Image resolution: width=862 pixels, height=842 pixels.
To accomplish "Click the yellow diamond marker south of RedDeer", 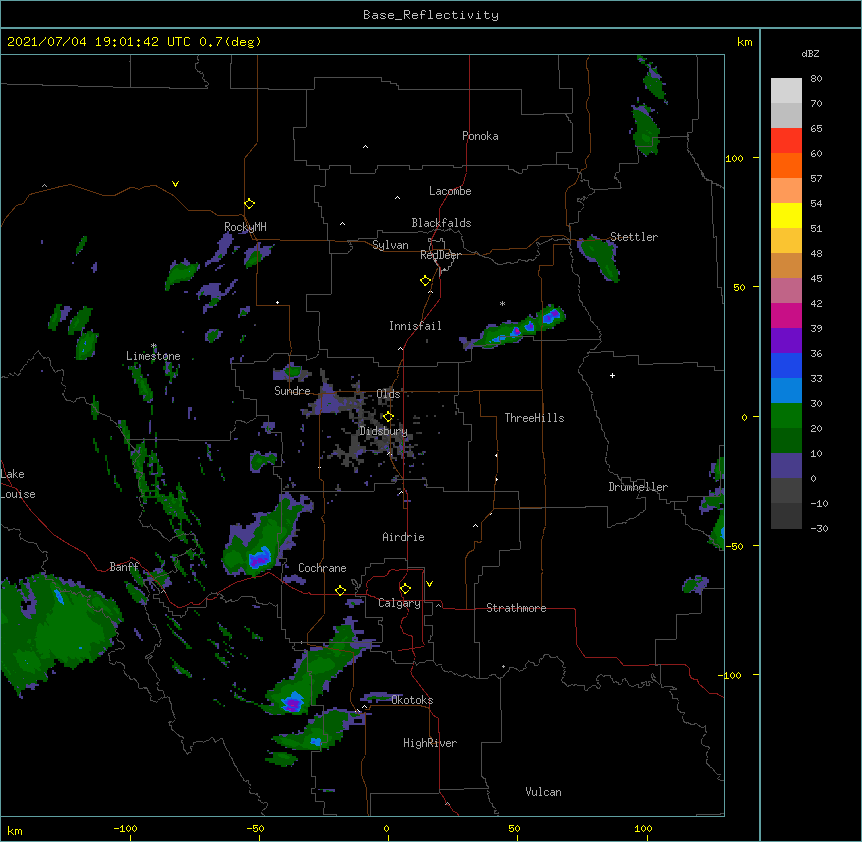I will coord(426,281).
